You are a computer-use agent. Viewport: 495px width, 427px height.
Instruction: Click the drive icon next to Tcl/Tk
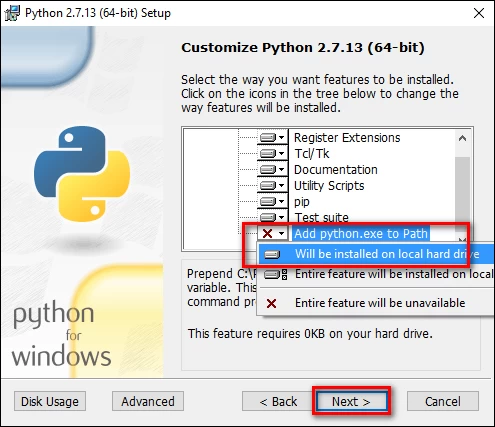[x=268, y=153]
